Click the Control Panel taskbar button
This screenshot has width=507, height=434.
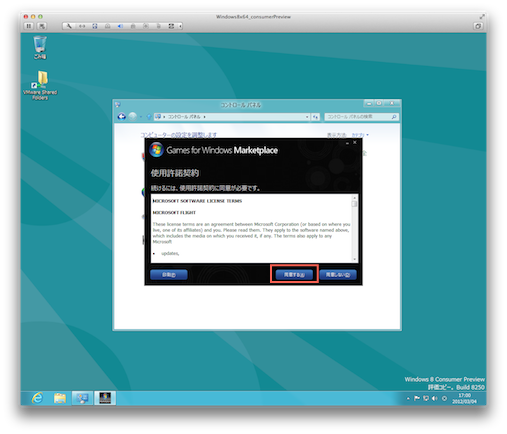pos(82,398)
